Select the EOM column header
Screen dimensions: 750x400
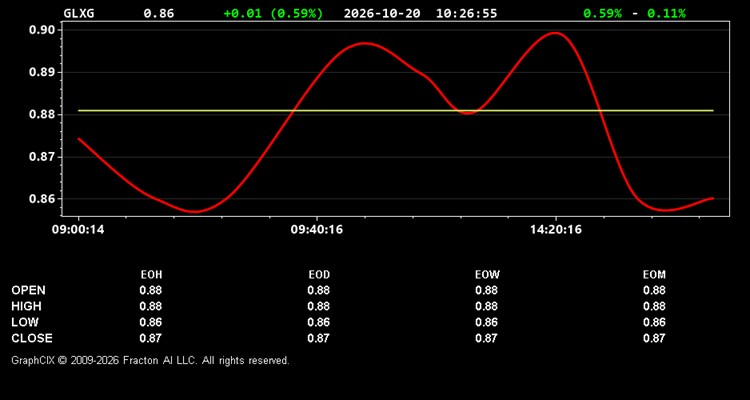(654, 275)
